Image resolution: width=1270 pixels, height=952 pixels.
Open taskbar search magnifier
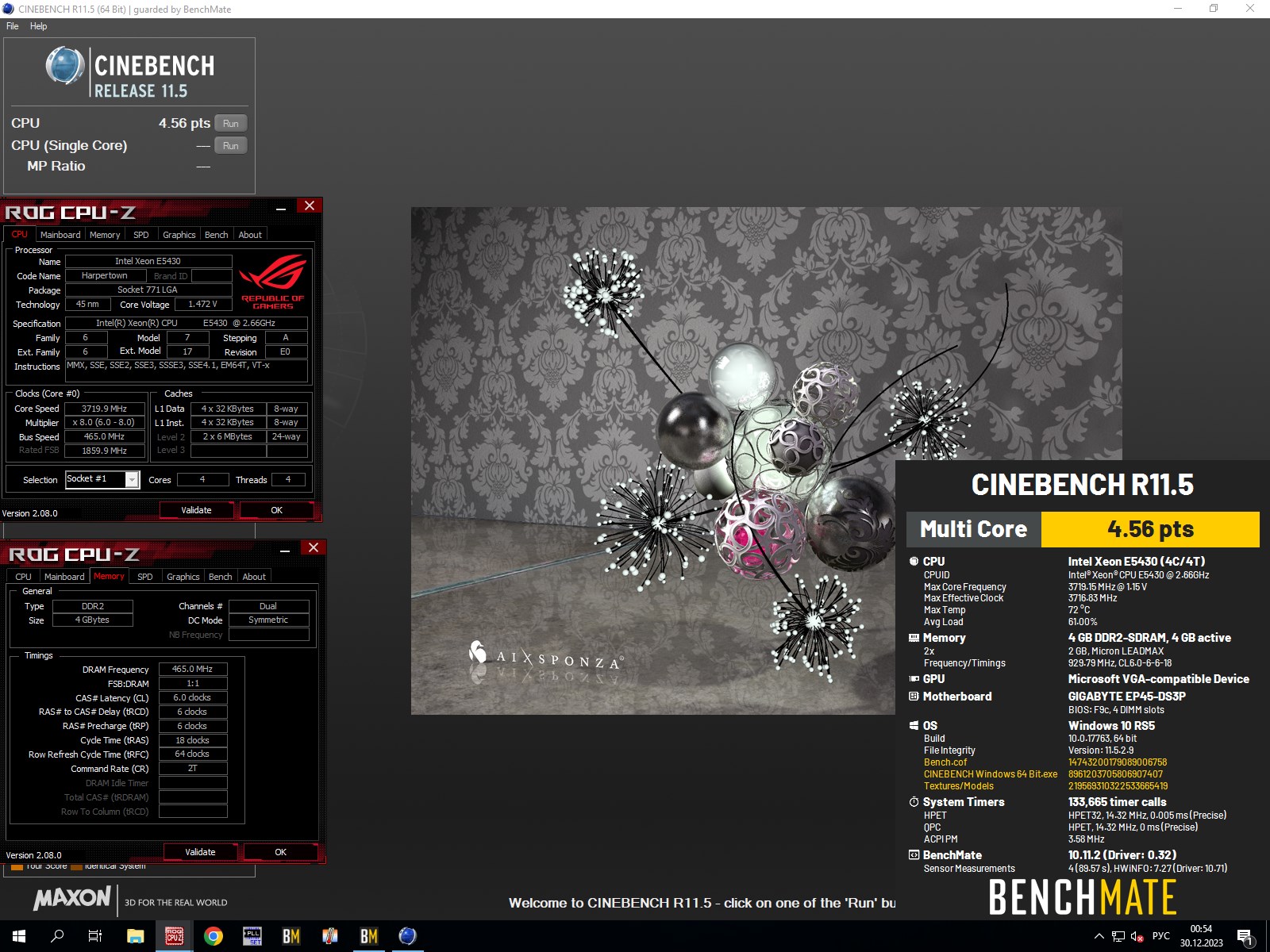coord(57,936)
